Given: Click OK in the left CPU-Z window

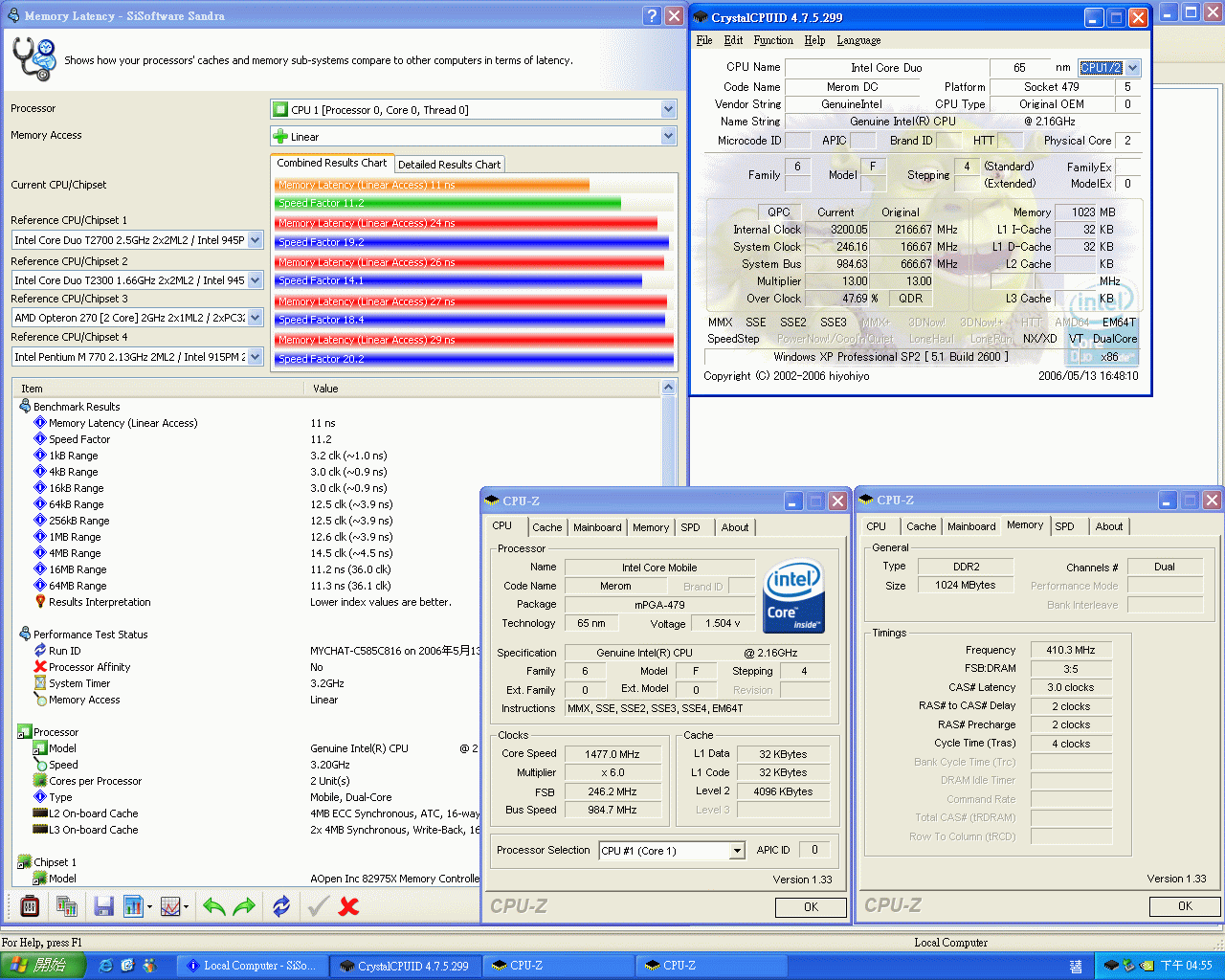Looking at the screenshot, I should coord(811,907).
